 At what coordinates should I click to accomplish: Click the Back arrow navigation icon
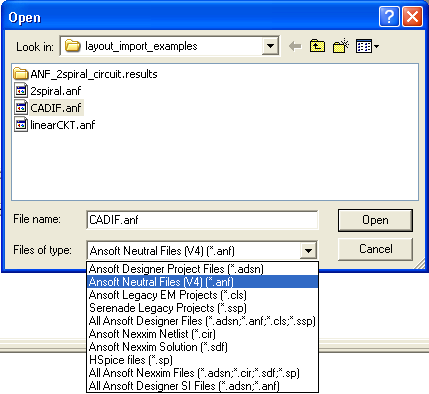[x=295, y=46]
